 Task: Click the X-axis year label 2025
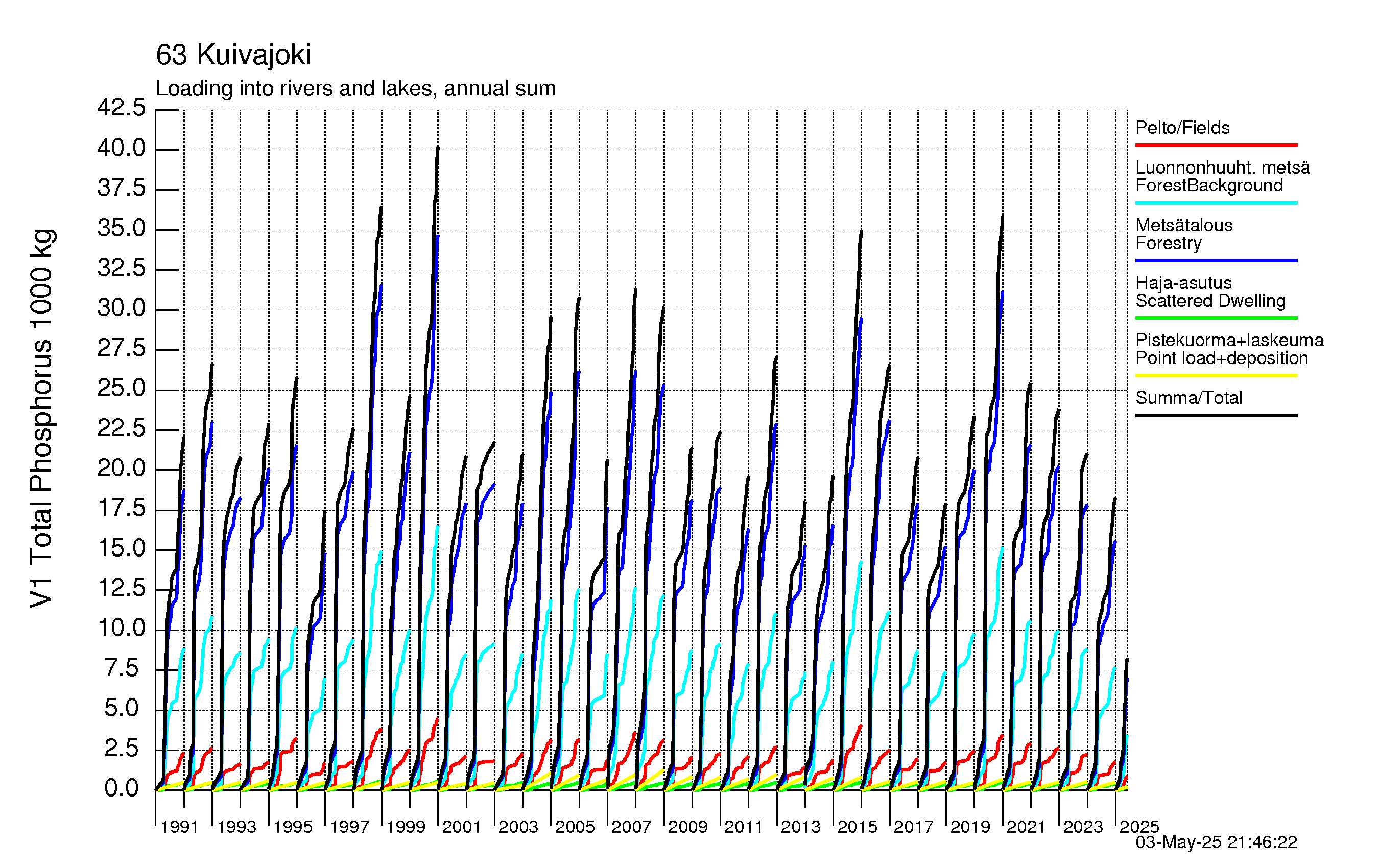pos(1139,827)
